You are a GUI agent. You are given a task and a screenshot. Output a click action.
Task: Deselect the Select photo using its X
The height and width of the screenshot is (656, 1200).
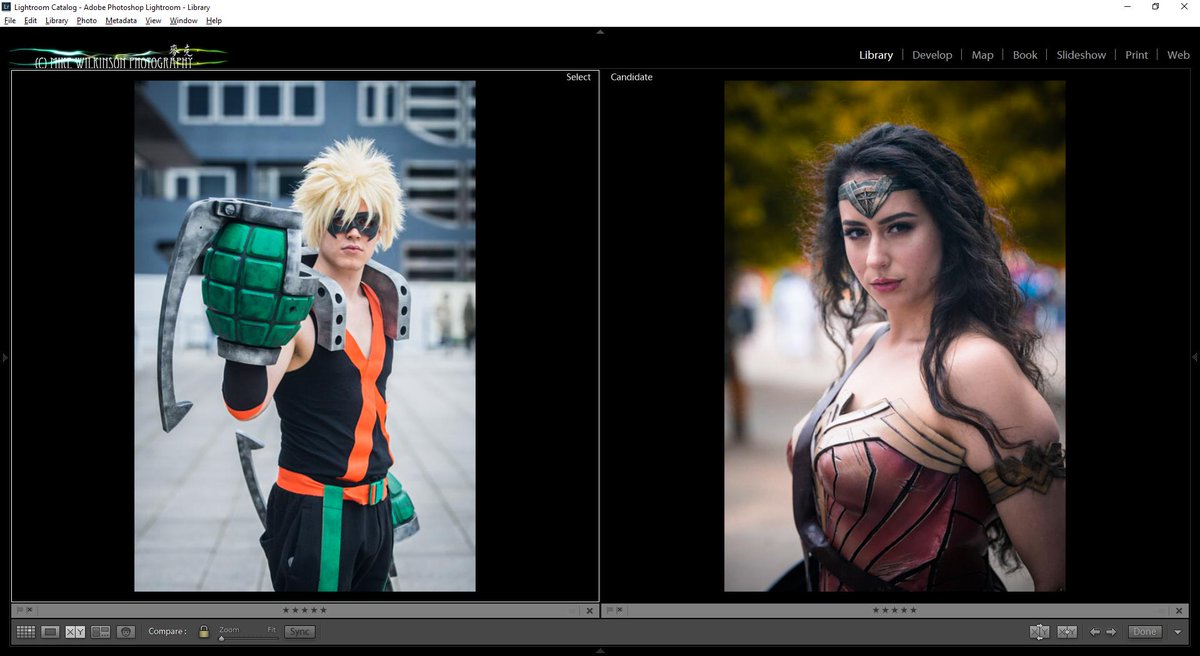589,610
